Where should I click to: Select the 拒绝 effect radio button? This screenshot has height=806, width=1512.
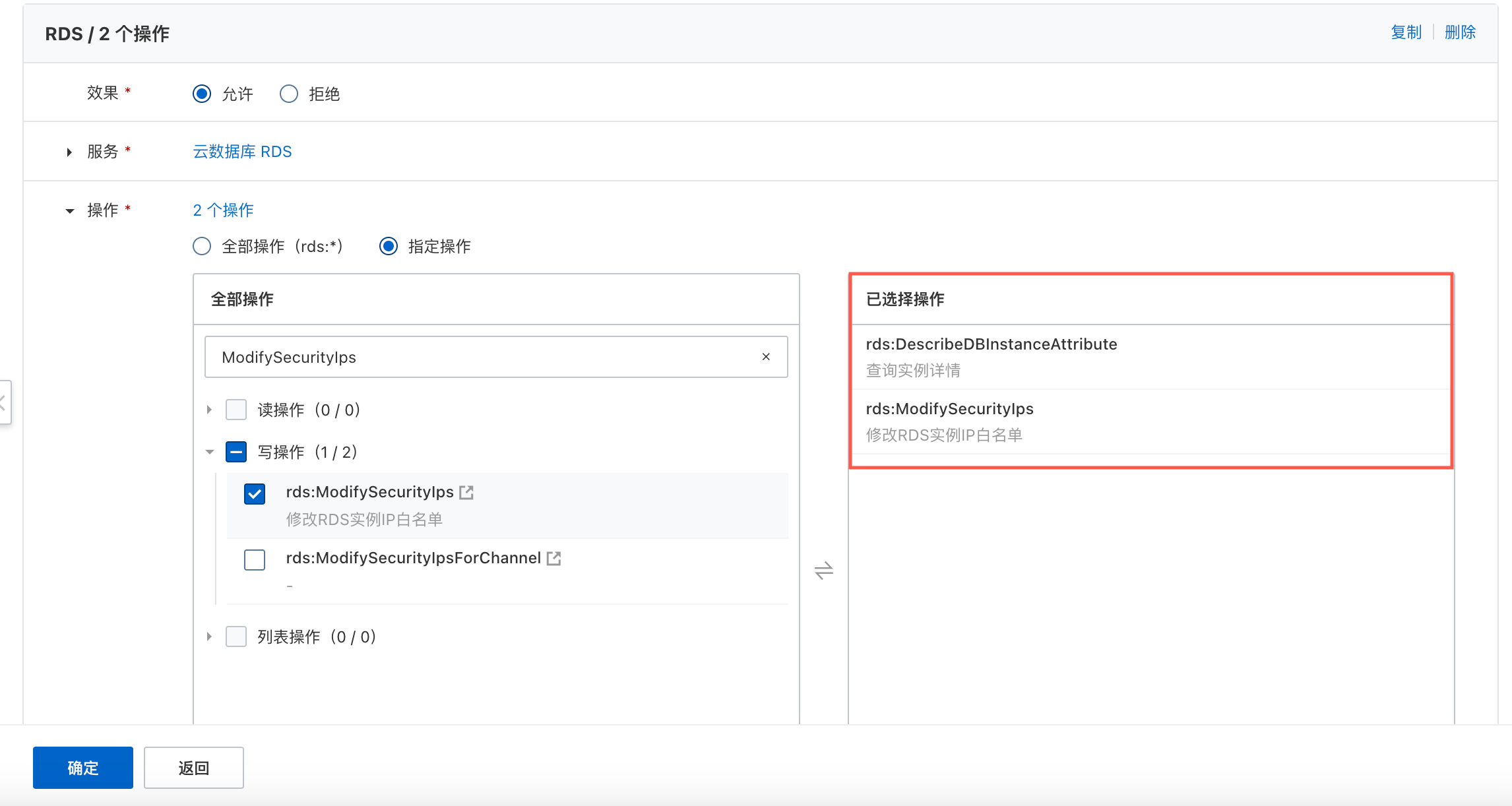[289, 94]
